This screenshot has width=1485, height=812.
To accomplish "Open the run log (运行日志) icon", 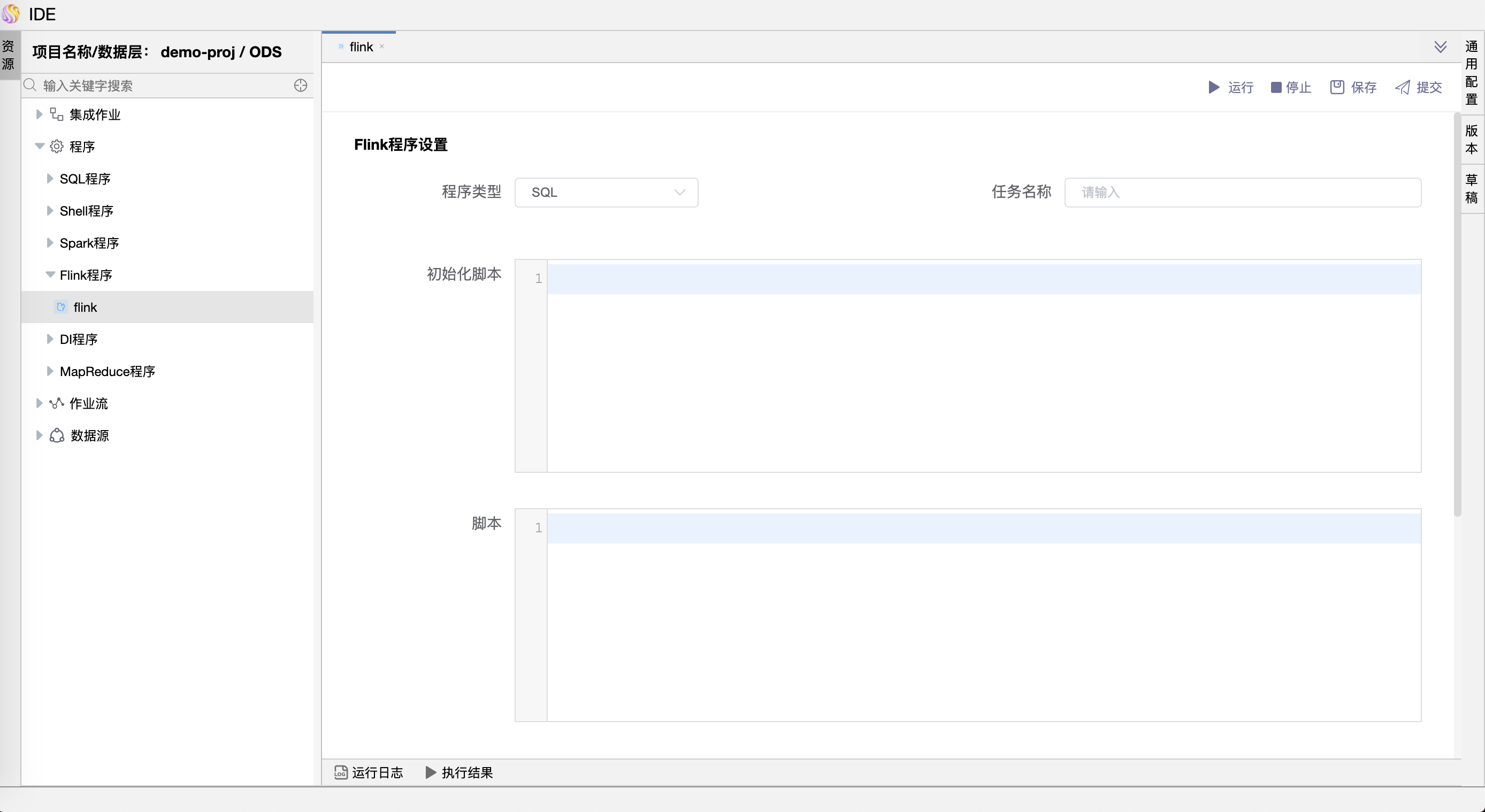I will [x=341, y=772].
